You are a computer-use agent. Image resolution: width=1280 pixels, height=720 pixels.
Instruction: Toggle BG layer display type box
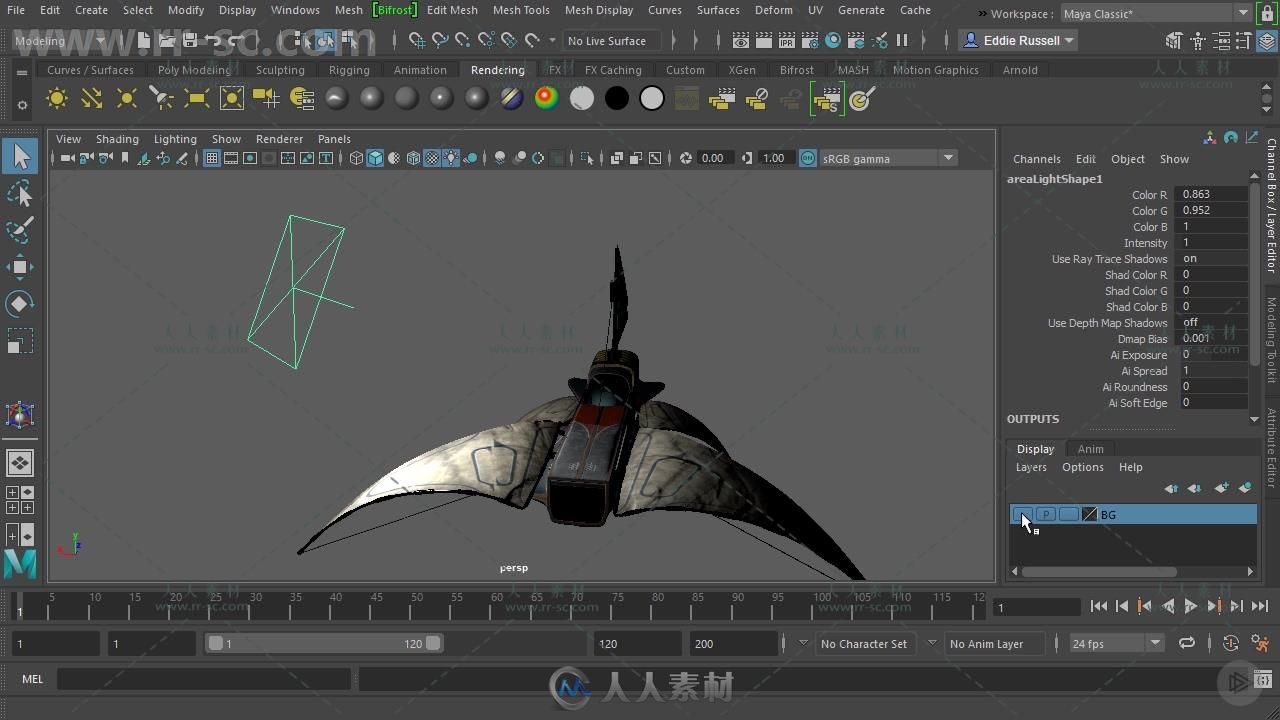1068,514
